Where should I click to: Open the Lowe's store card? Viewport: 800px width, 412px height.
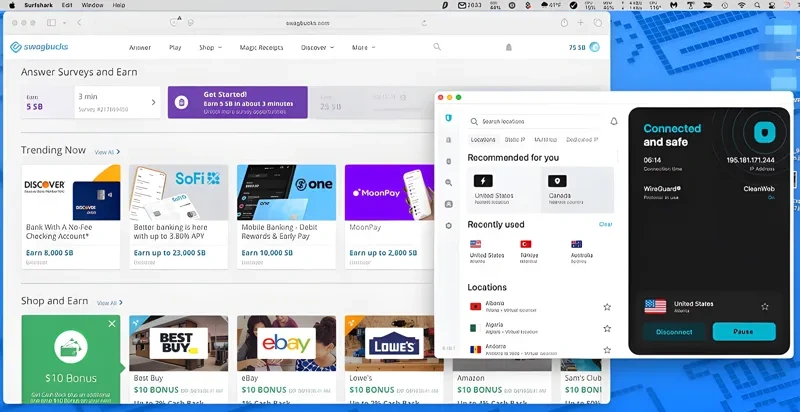394,359
